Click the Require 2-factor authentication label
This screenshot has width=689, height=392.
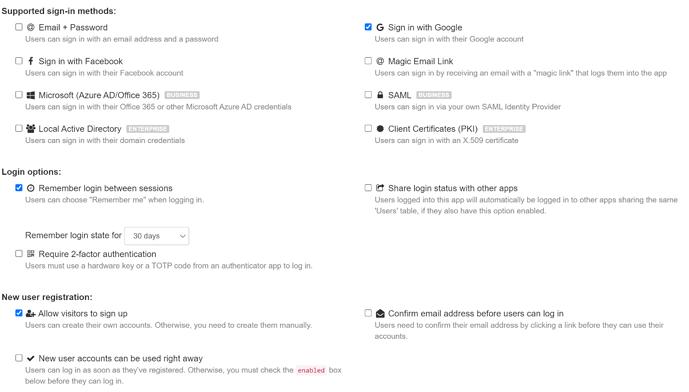pyautogui.click(x=97, y=254)
